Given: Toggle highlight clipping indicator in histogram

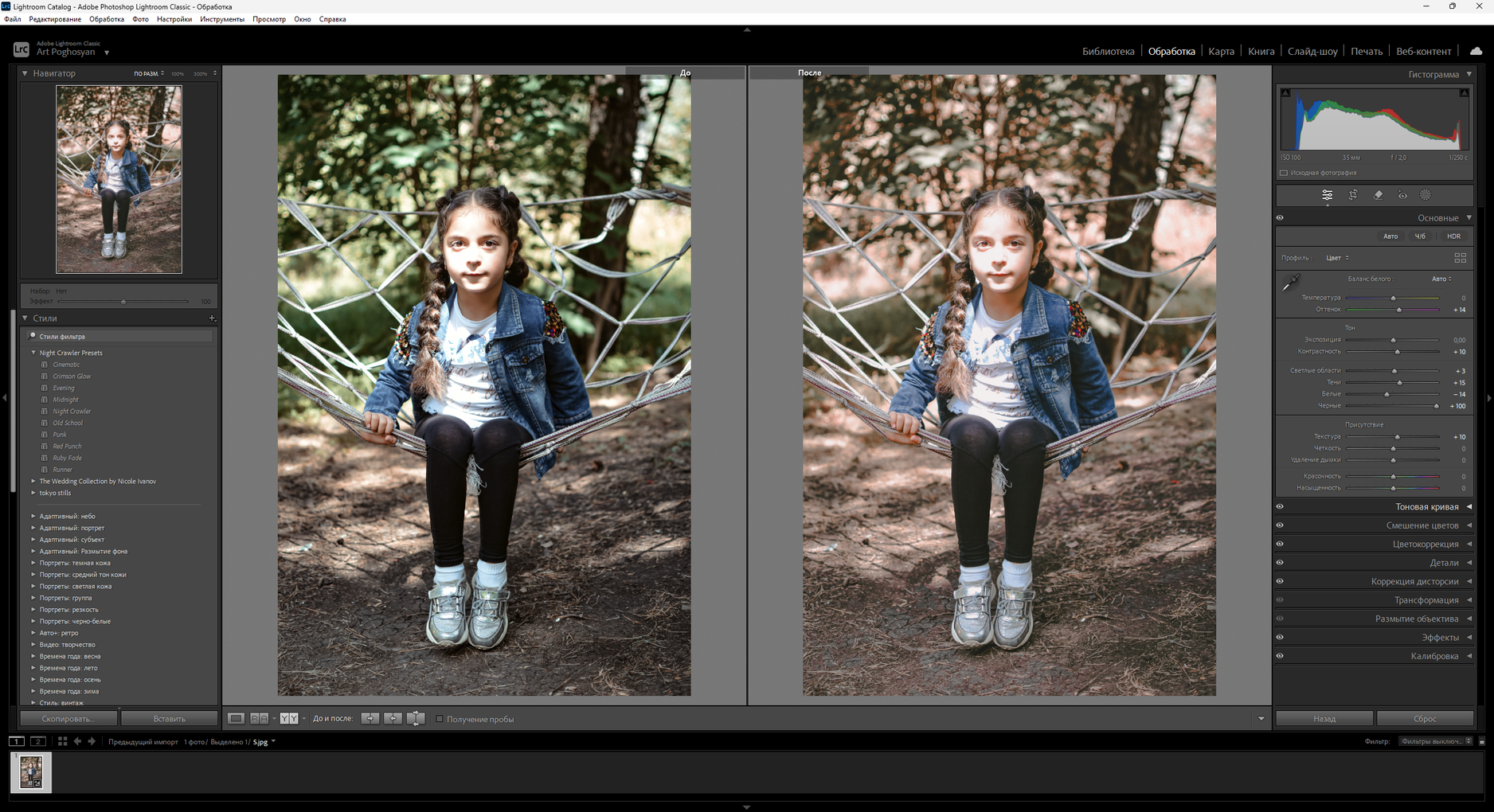Looking at the screenshot, I should [x=1464, y=93].
